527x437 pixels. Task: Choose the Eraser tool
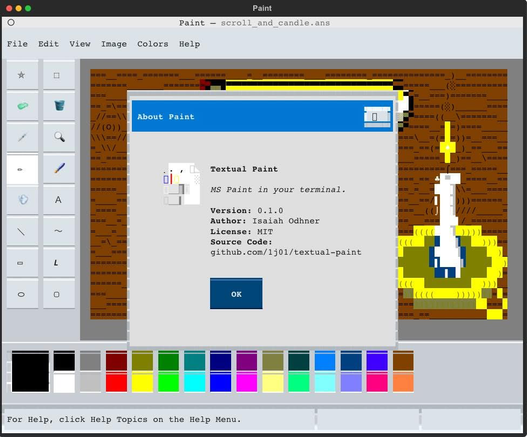pyautogui.click(x=22, y=106)
